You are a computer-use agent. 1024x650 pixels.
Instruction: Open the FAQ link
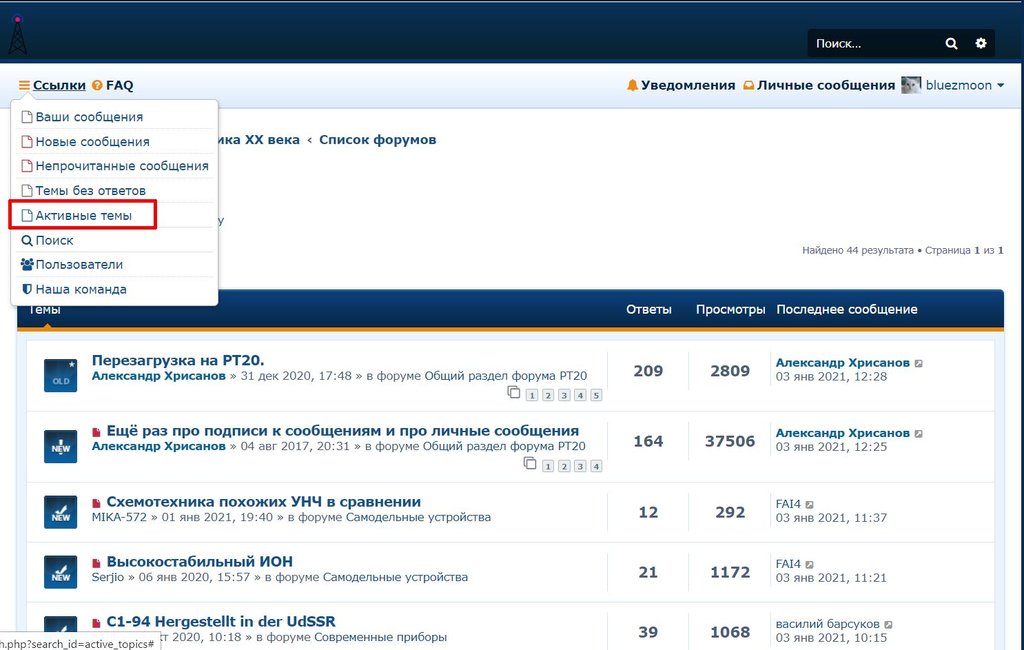pos(119,85)
